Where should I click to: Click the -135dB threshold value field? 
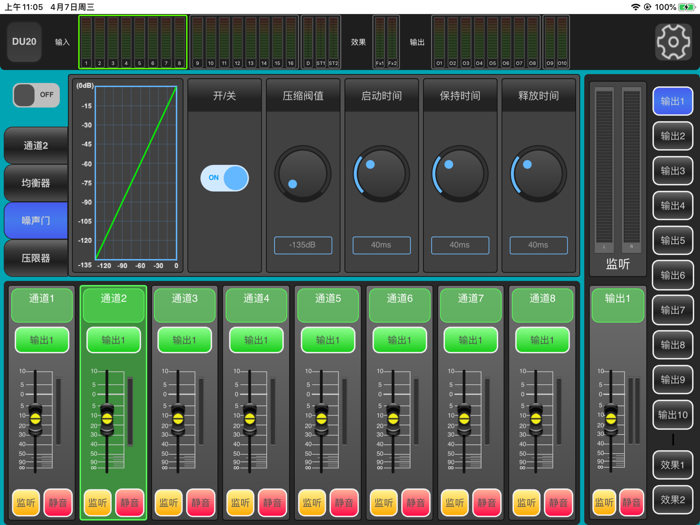point(303,245)
